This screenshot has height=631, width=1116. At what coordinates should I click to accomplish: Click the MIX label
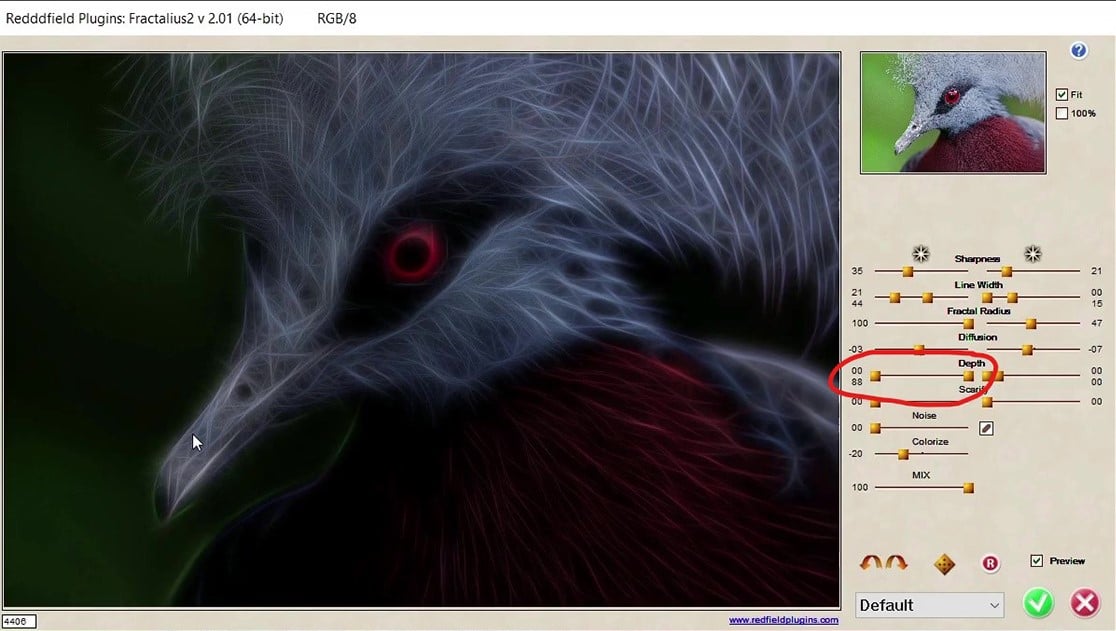tap(921, 475)
